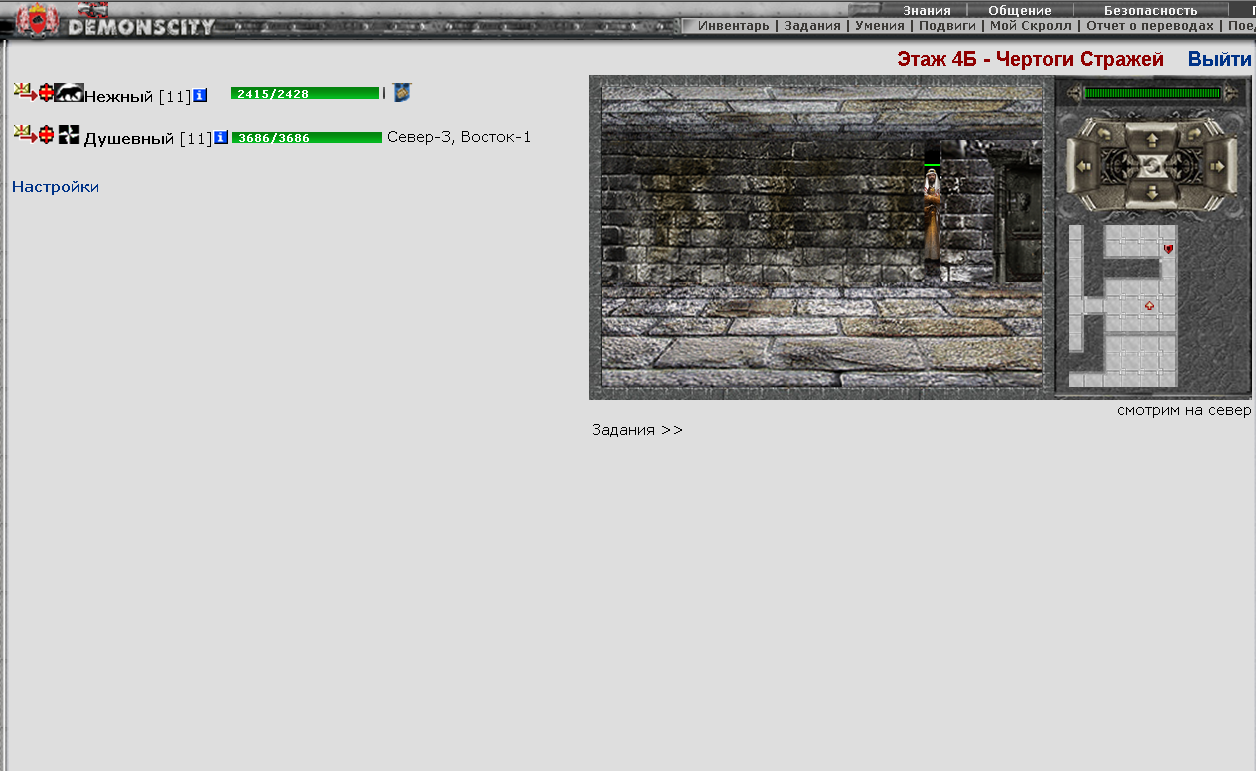Click the Demonscity crest logo
This screenshot has height=772, width=1256.
(38, 21)
